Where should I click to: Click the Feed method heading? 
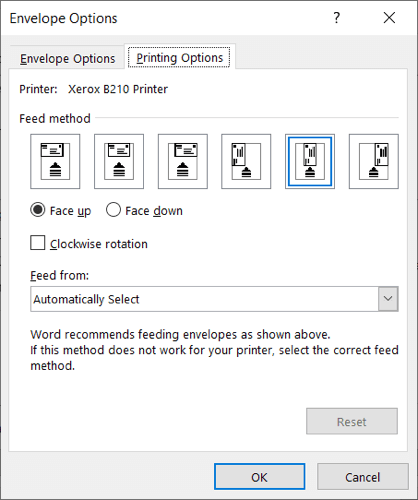(x=55, y=119)
